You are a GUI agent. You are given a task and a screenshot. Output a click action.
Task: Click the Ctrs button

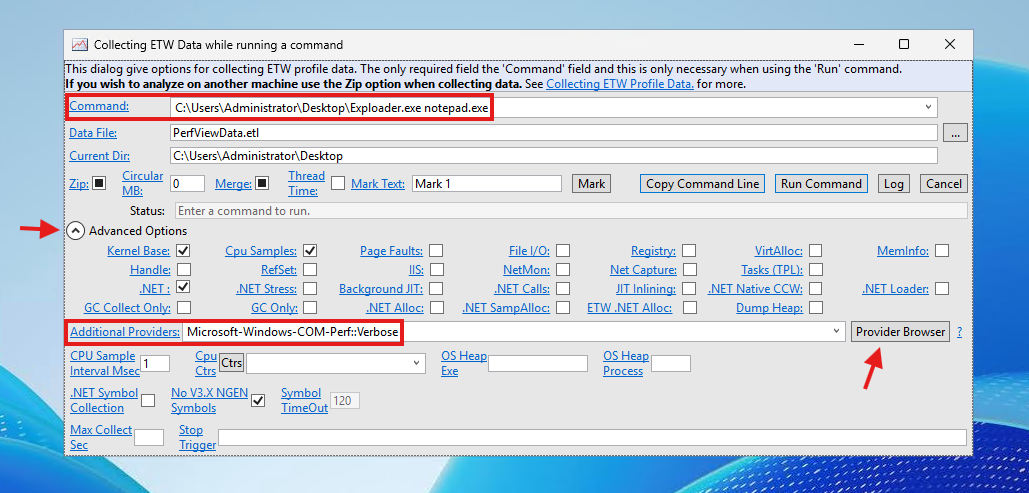click(232, 362)
